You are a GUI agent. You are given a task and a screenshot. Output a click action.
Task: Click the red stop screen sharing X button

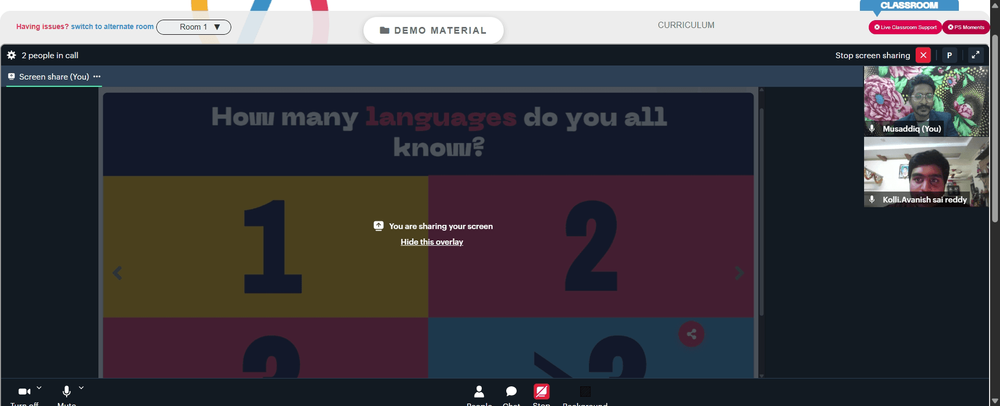coord(923,55)
